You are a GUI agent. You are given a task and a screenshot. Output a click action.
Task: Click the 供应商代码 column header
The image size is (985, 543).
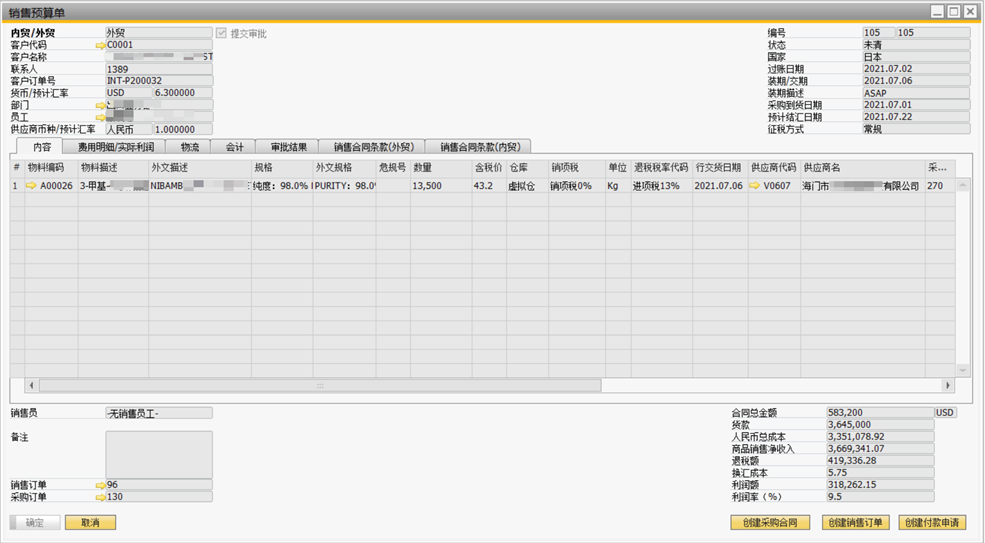coord(774,168)
